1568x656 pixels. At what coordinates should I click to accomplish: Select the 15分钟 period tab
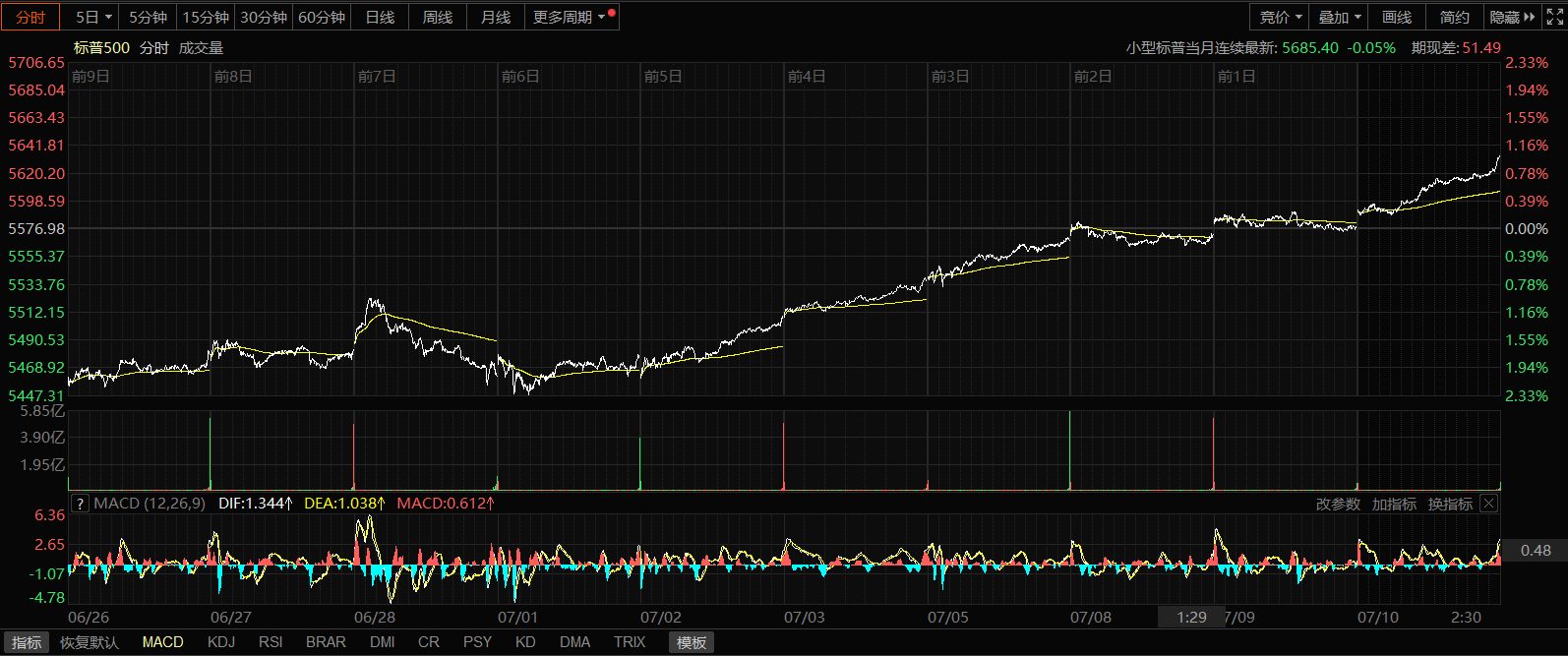(206, 17)
